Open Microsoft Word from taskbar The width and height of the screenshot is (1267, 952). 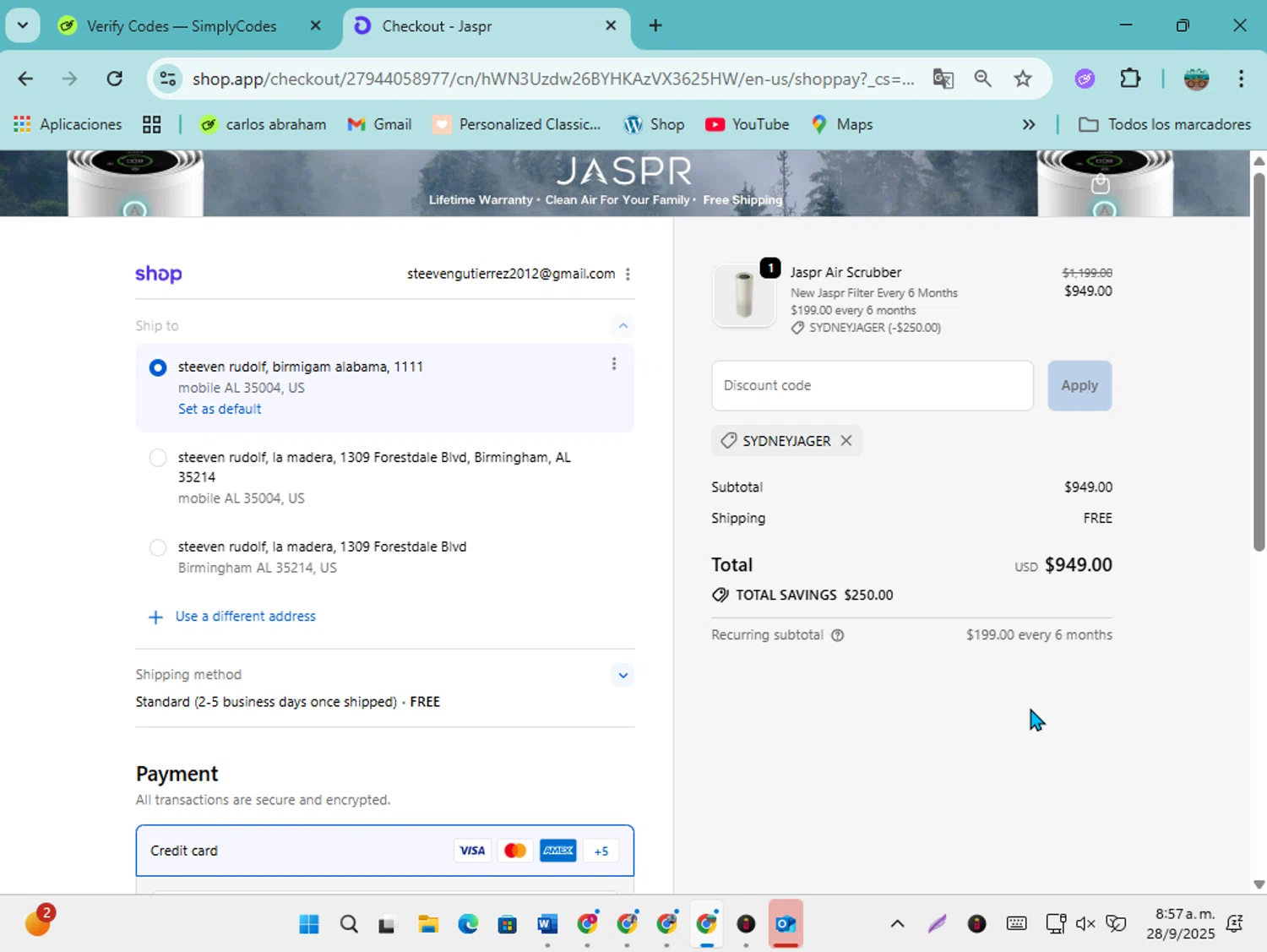[x=547, y=924]
